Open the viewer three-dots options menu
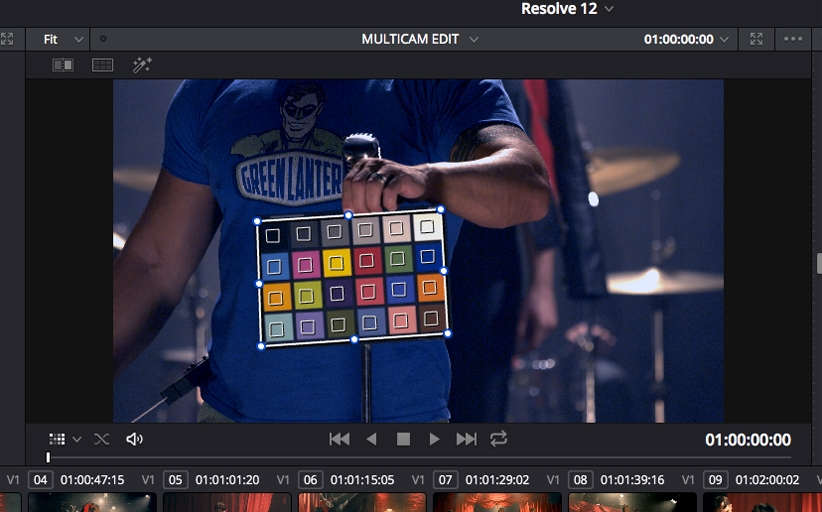Image resolution: width=822 pixels, height=512 pixels. (793, 39)
